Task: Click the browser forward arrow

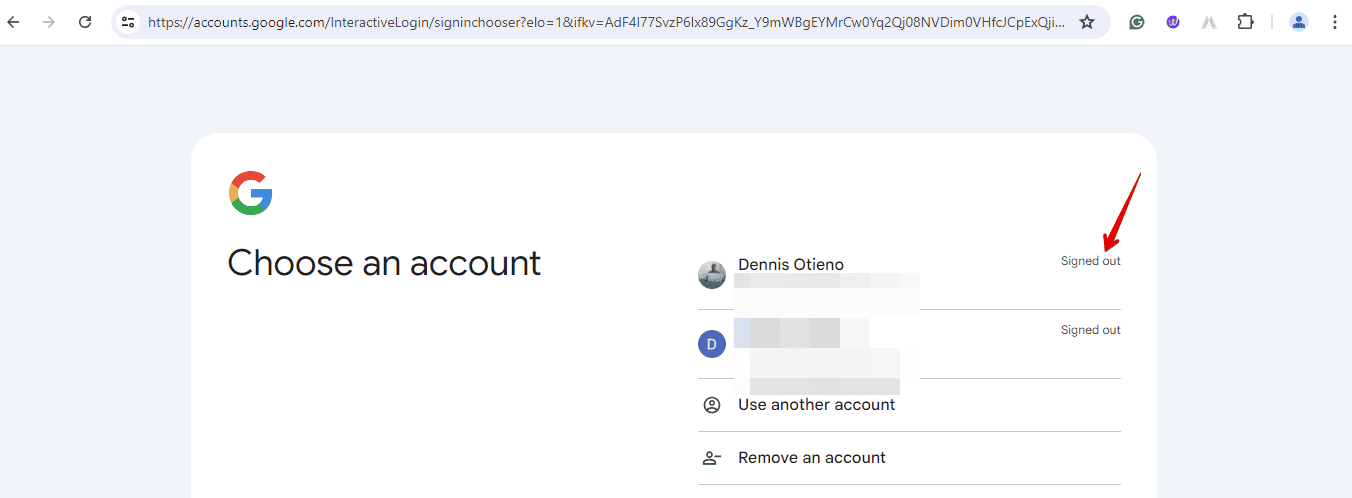Action: 49,21
